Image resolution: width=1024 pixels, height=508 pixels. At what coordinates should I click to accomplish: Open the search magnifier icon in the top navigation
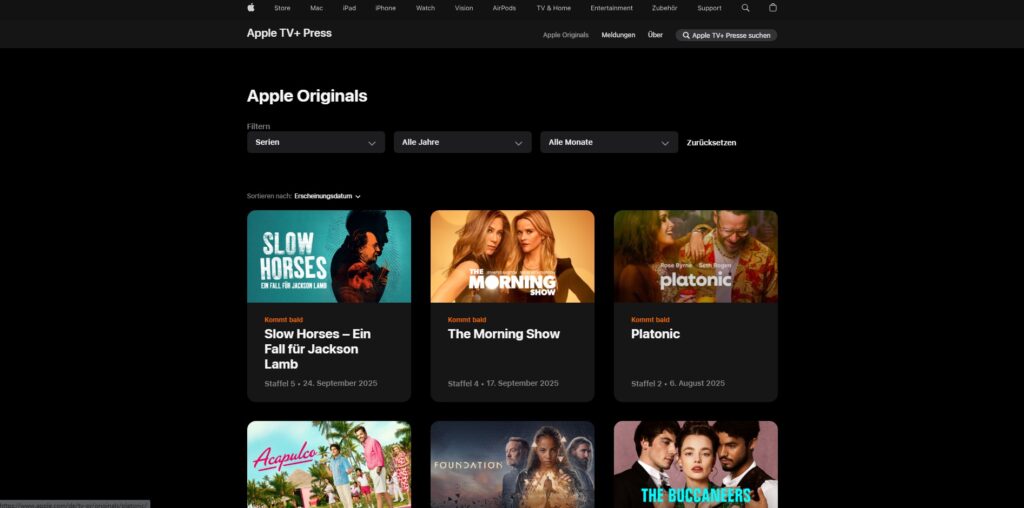pyautogui.click(x=746, y=8)
